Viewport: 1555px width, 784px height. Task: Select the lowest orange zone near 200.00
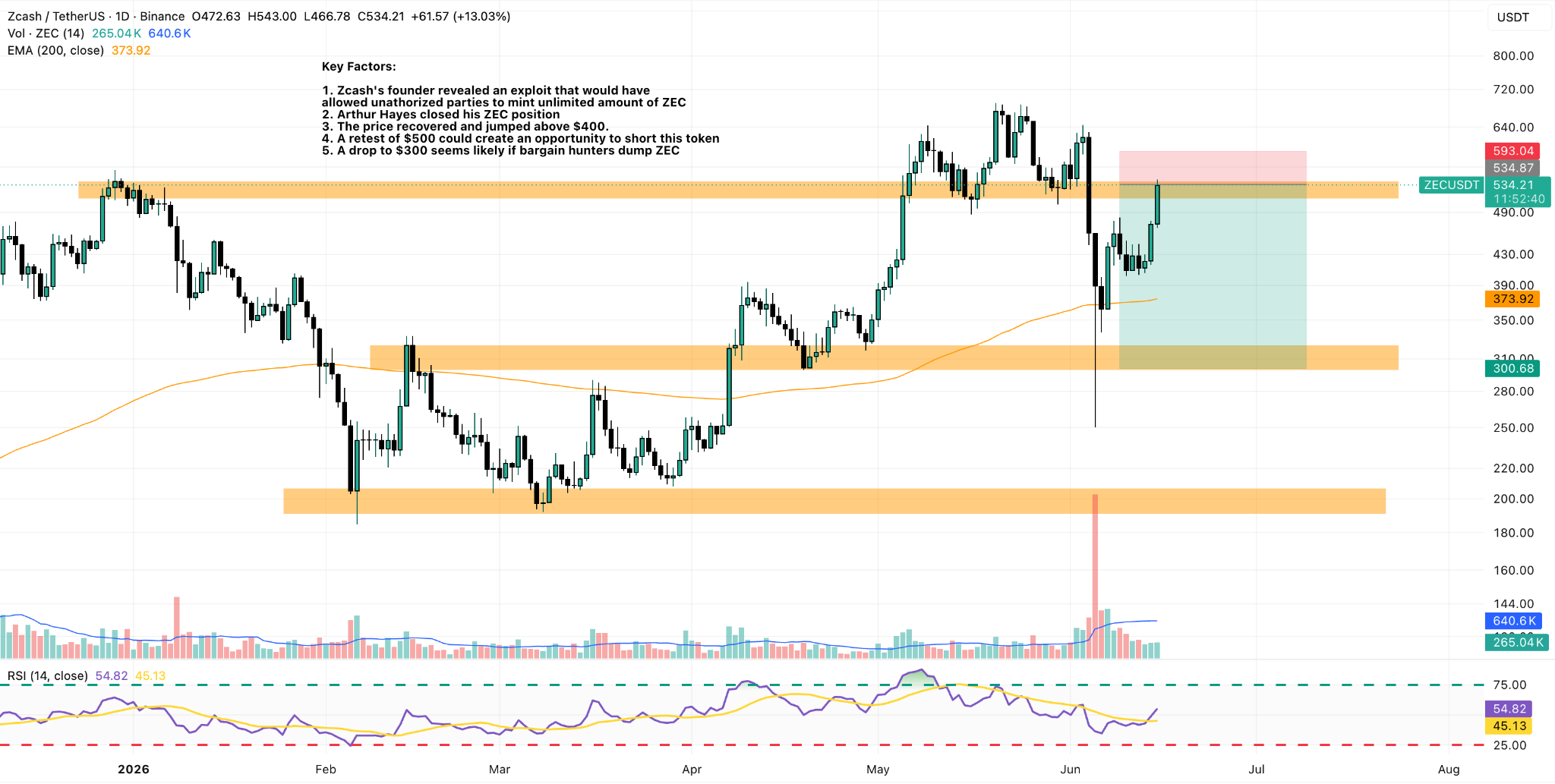[x=834, y=501]
